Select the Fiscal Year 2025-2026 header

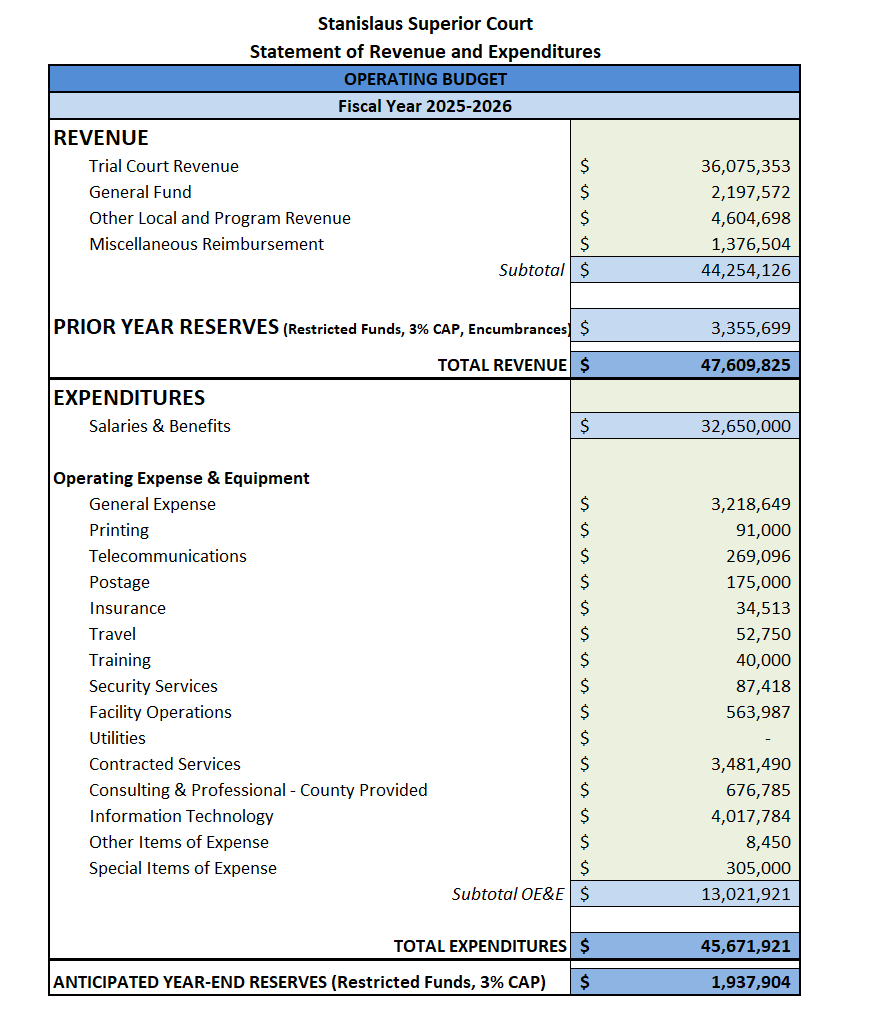(x=424, y=105)
